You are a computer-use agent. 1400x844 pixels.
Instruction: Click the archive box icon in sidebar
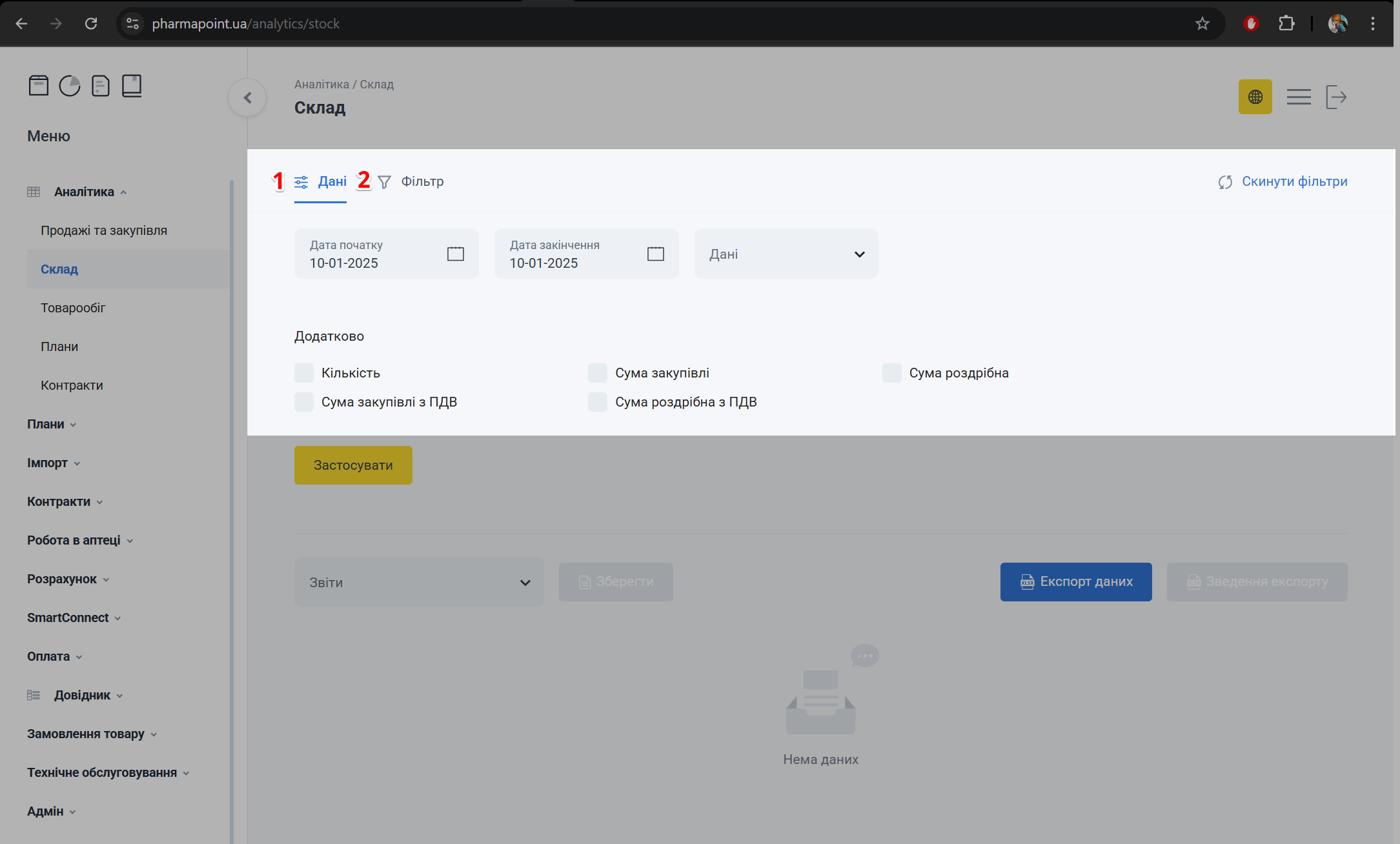tap(39, 86)
